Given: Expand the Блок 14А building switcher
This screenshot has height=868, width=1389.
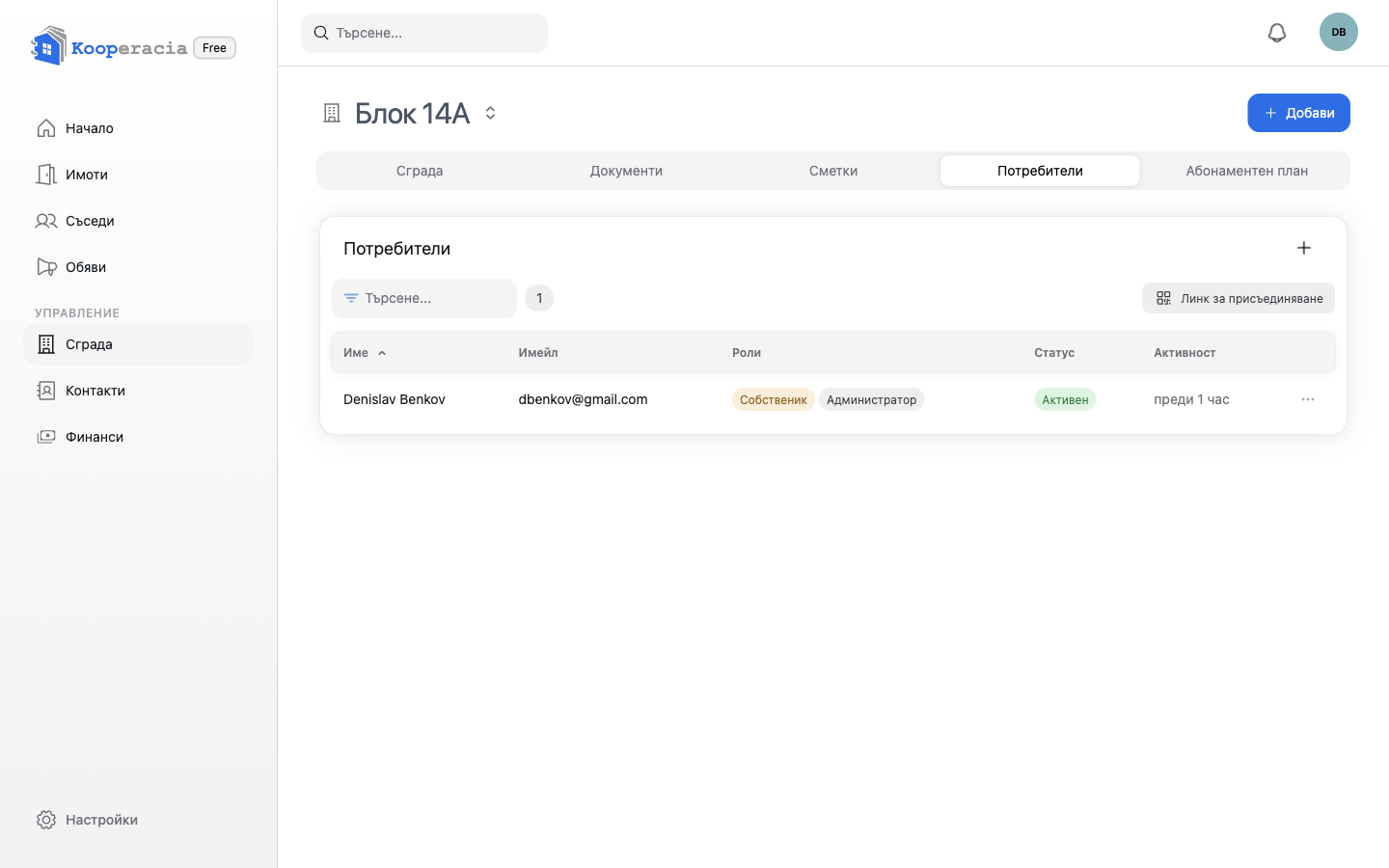Looking at the screenshot, I should tap(490, 113).
